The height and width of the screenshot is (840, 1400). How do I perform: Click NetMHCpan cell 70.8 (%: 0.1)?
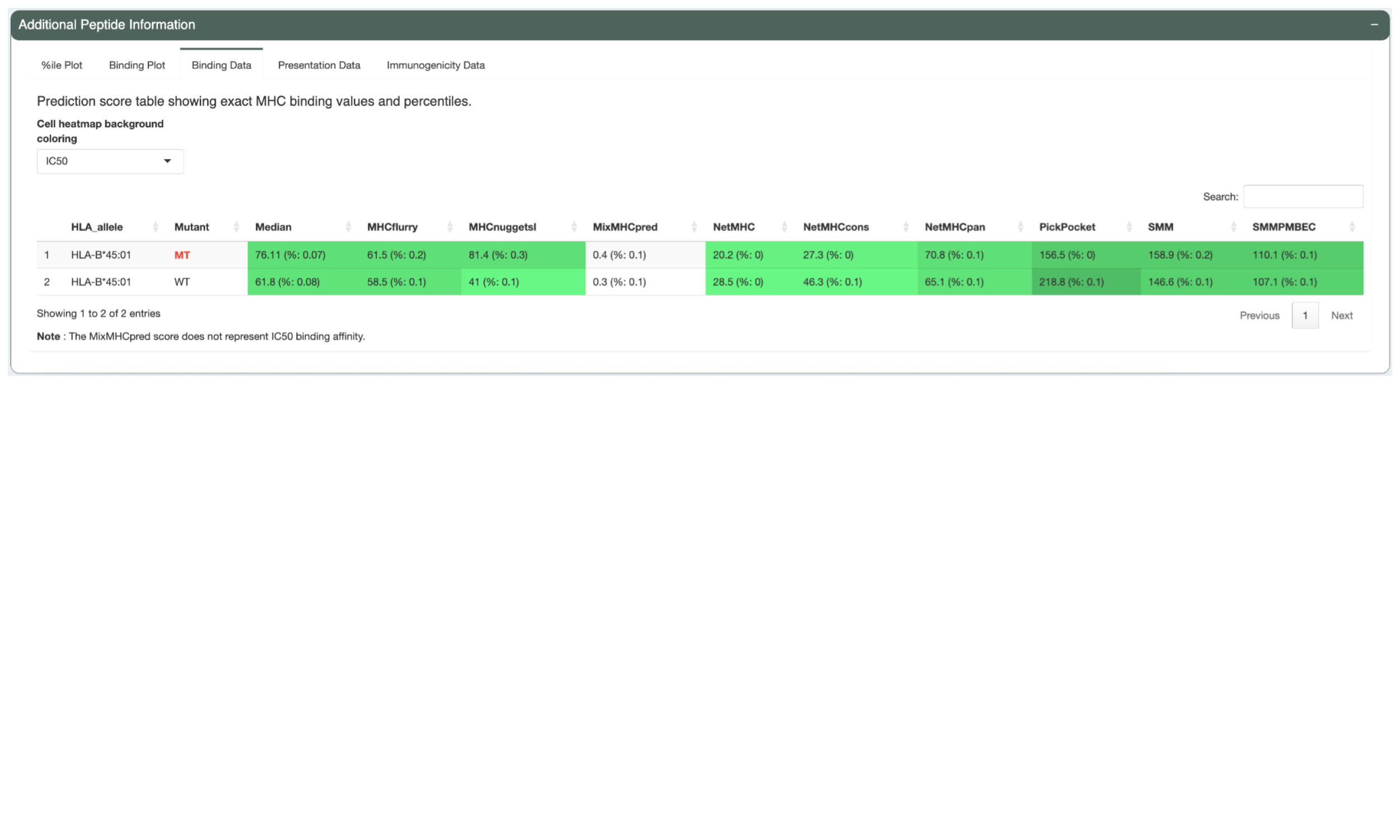coord(975,255)
